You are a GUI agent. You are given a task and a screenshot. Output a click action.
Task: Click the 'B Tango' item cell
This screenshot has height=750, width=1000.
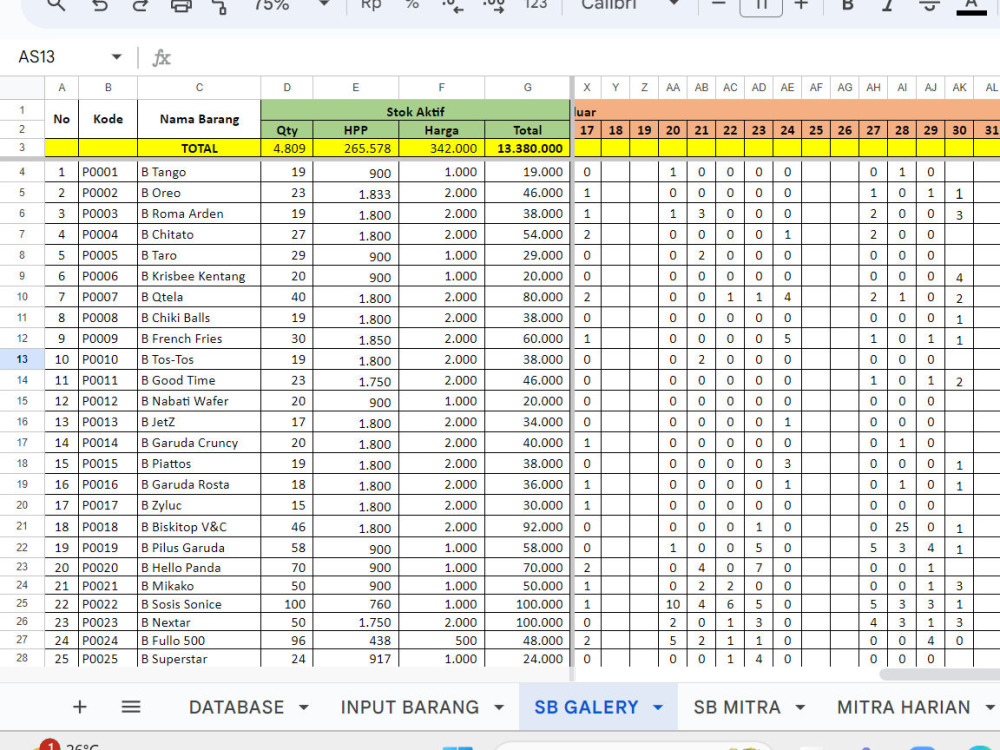tap(199, 172)
